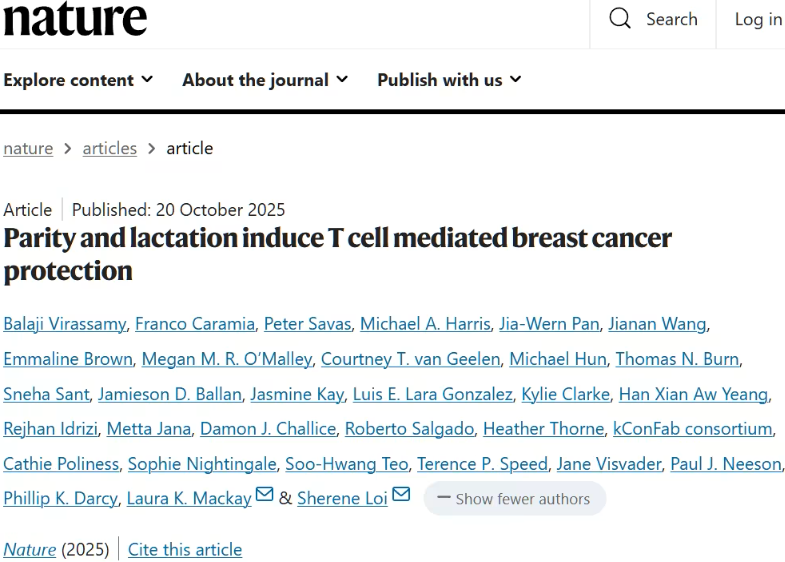Click Cite this article link

(x=185, y=550)
